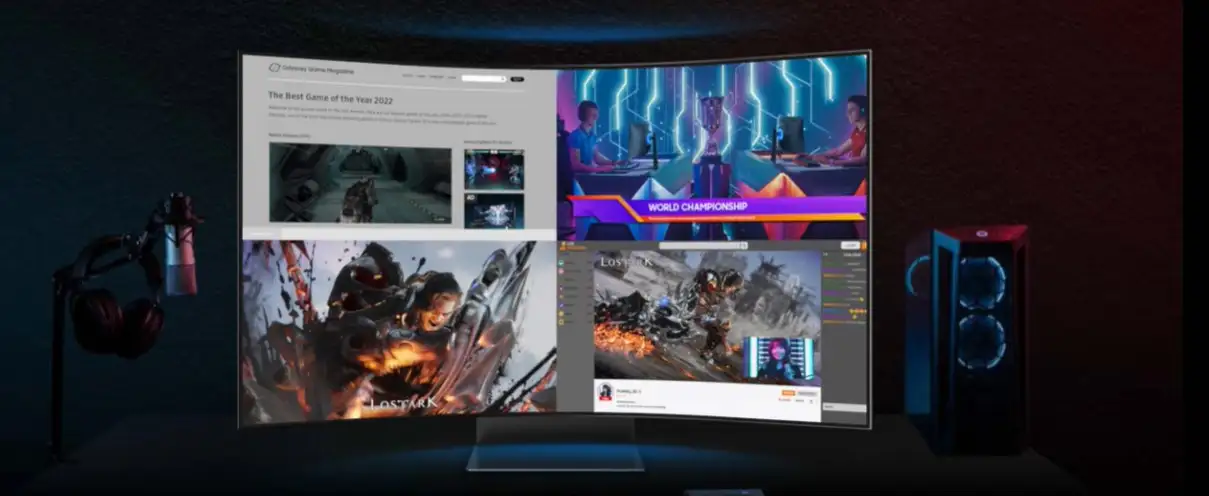This screenshot has height=496, width=1209.
Task: Click the white login button in streaming window
Action: (x=850, y=245)
